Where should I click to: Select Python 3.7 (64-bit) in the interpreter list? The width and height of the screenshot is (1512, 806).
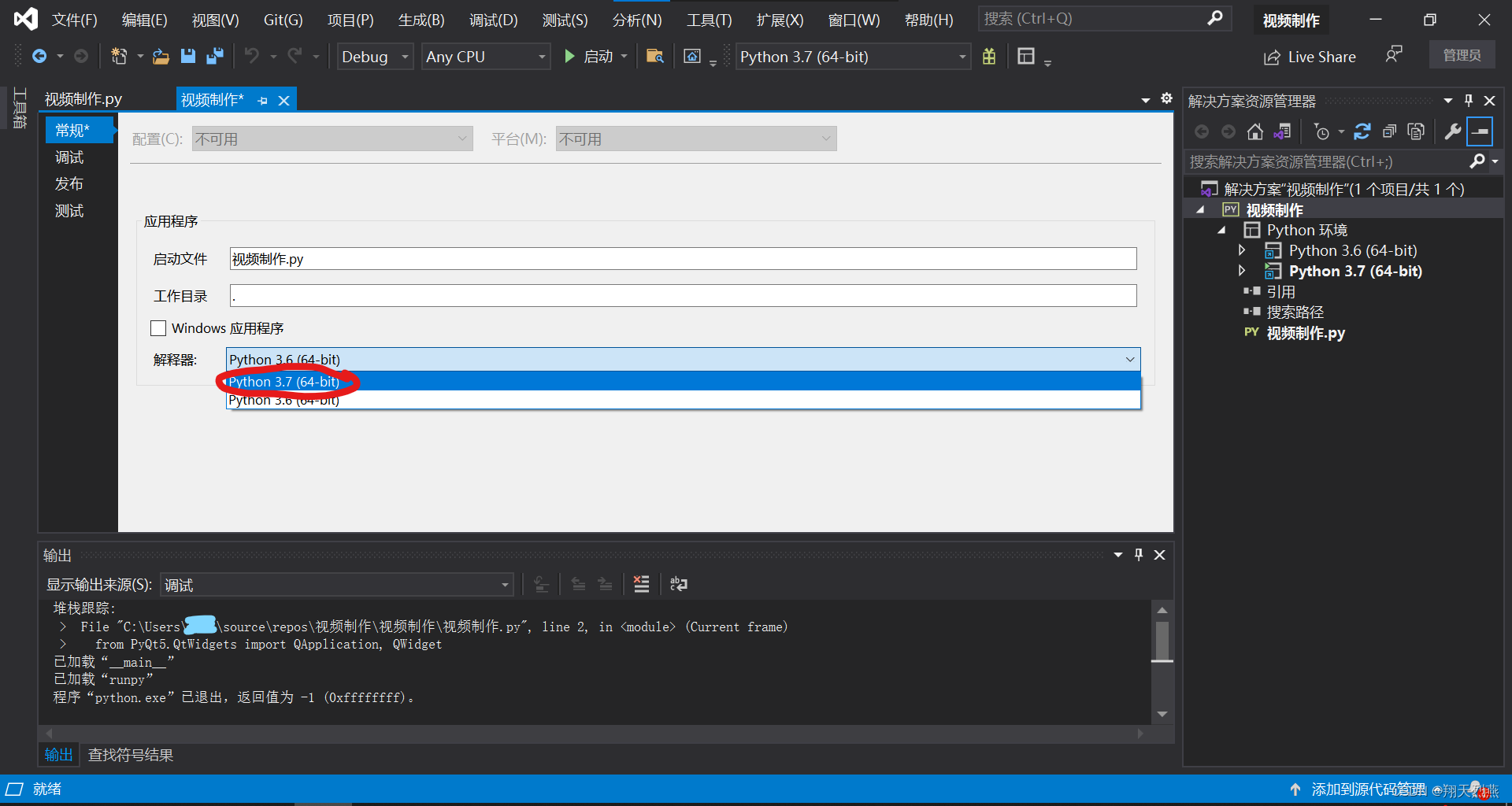[x=683, y=382]
